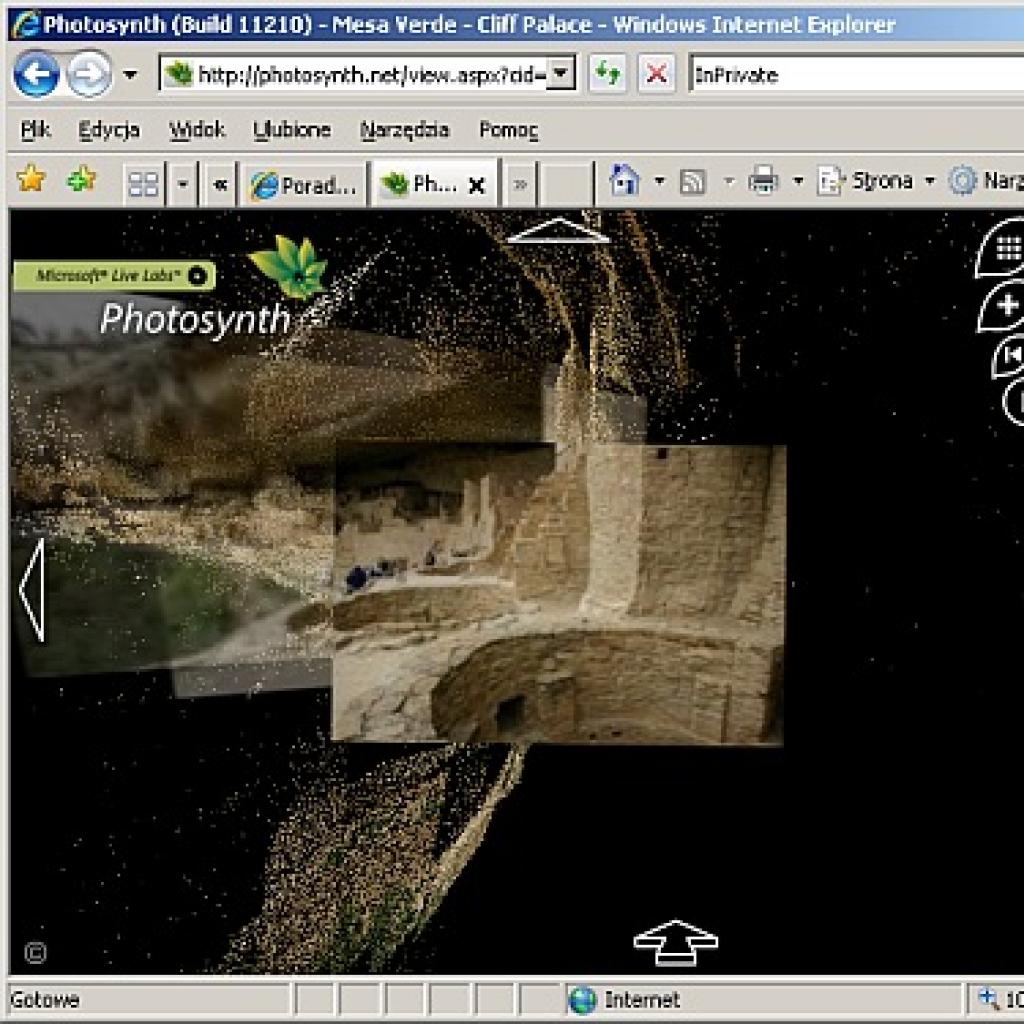Image resolution: width=1024 pixels, height=1024 pixels.
Task: Click the Photosynth logo
Action: point(214,287)
